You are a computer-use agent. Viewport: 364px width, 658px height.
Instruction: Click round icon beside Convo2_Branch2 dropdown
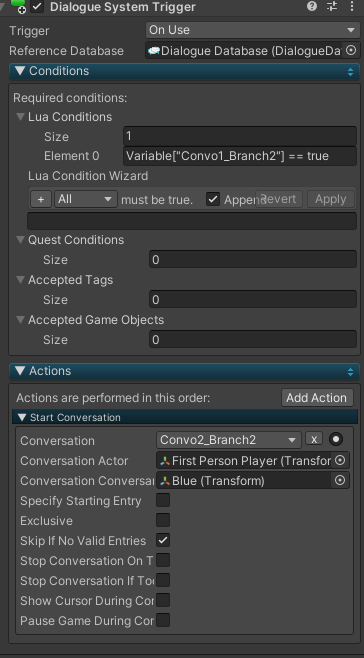click(x=336, y=439)
